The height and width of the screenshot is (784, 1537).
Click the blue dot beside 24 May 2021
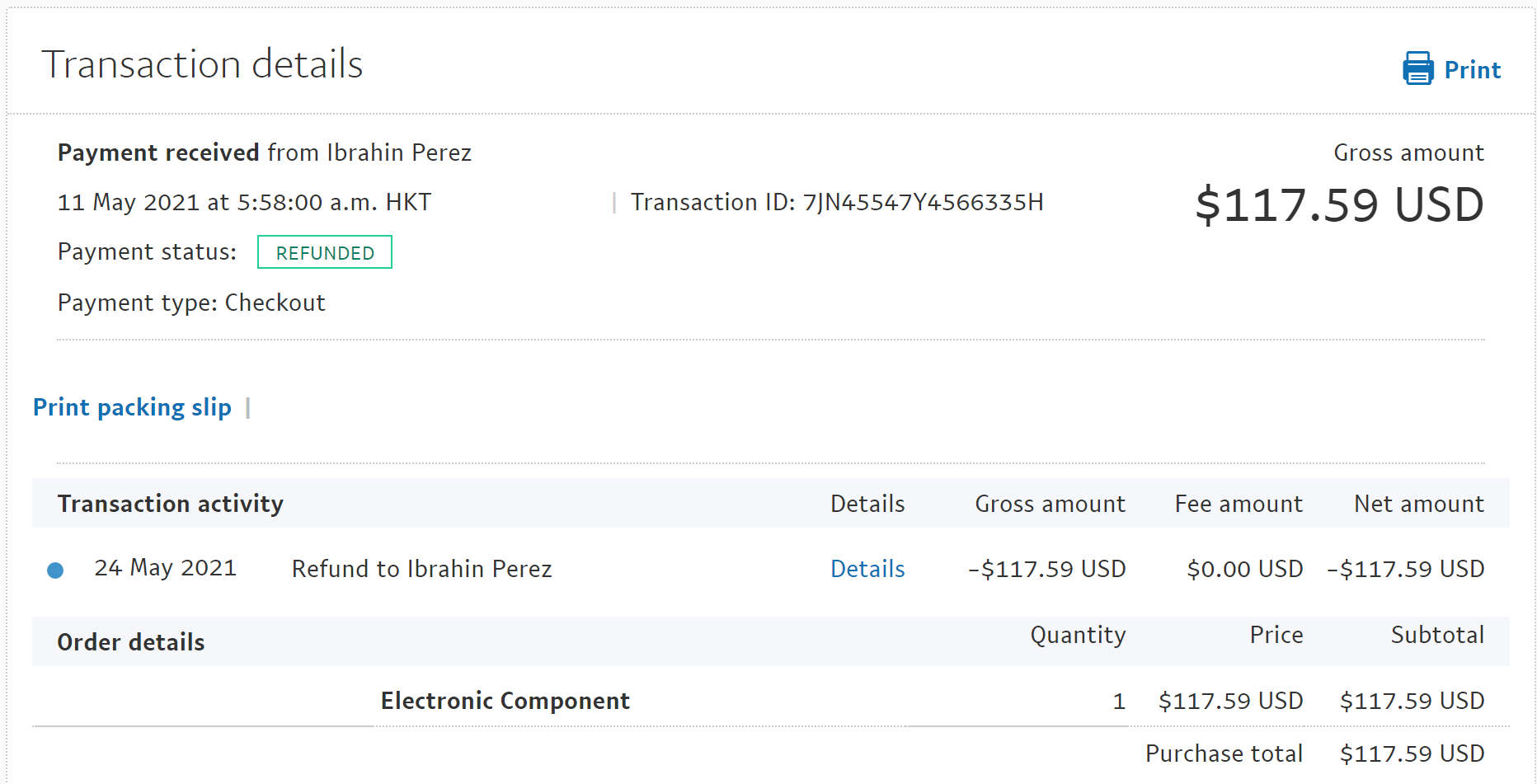click(x=55, y=570)
